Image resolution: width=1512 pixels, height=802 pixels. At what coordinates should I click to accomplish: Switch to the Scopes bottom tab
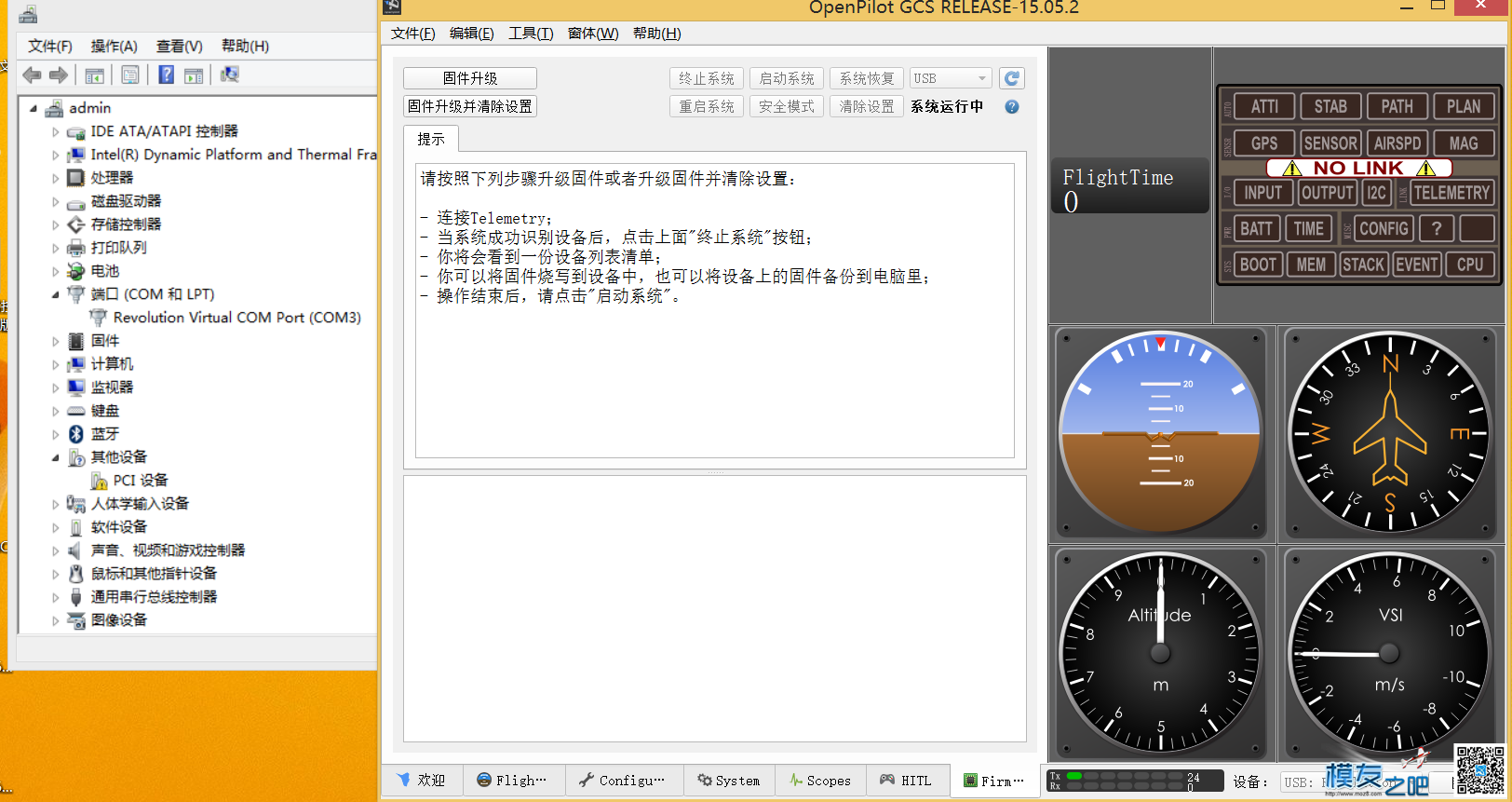point(820,781)
